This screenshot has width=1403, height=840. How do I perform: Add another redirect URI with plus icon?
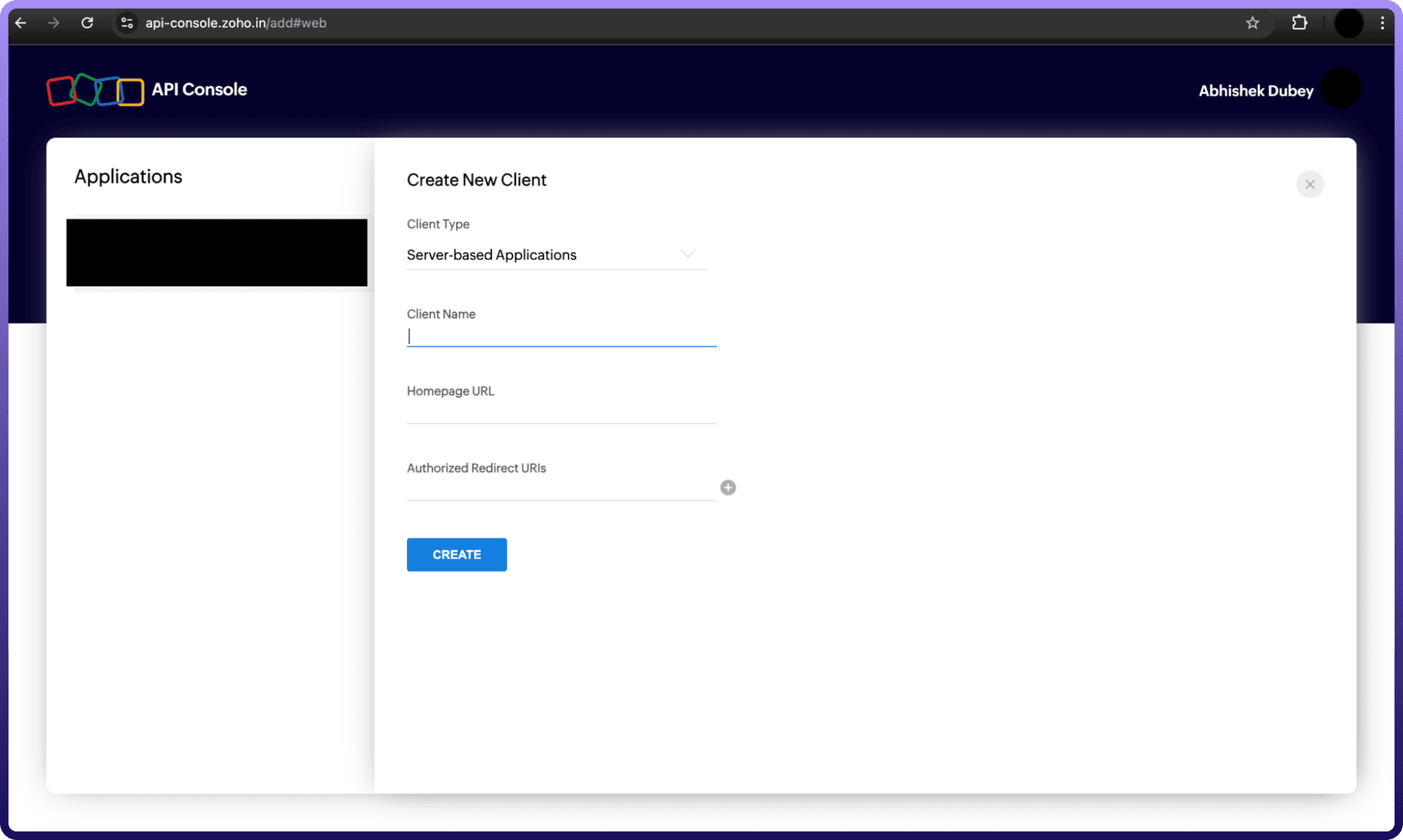pyautogui.click(x=728, y=487)
